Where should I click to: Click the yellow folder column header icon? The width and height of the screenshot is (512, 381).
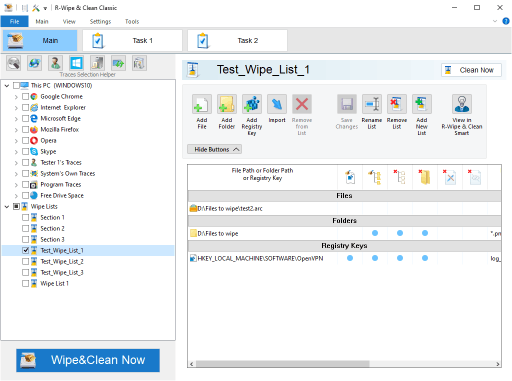pyautogui.click(x=425, y=177)
